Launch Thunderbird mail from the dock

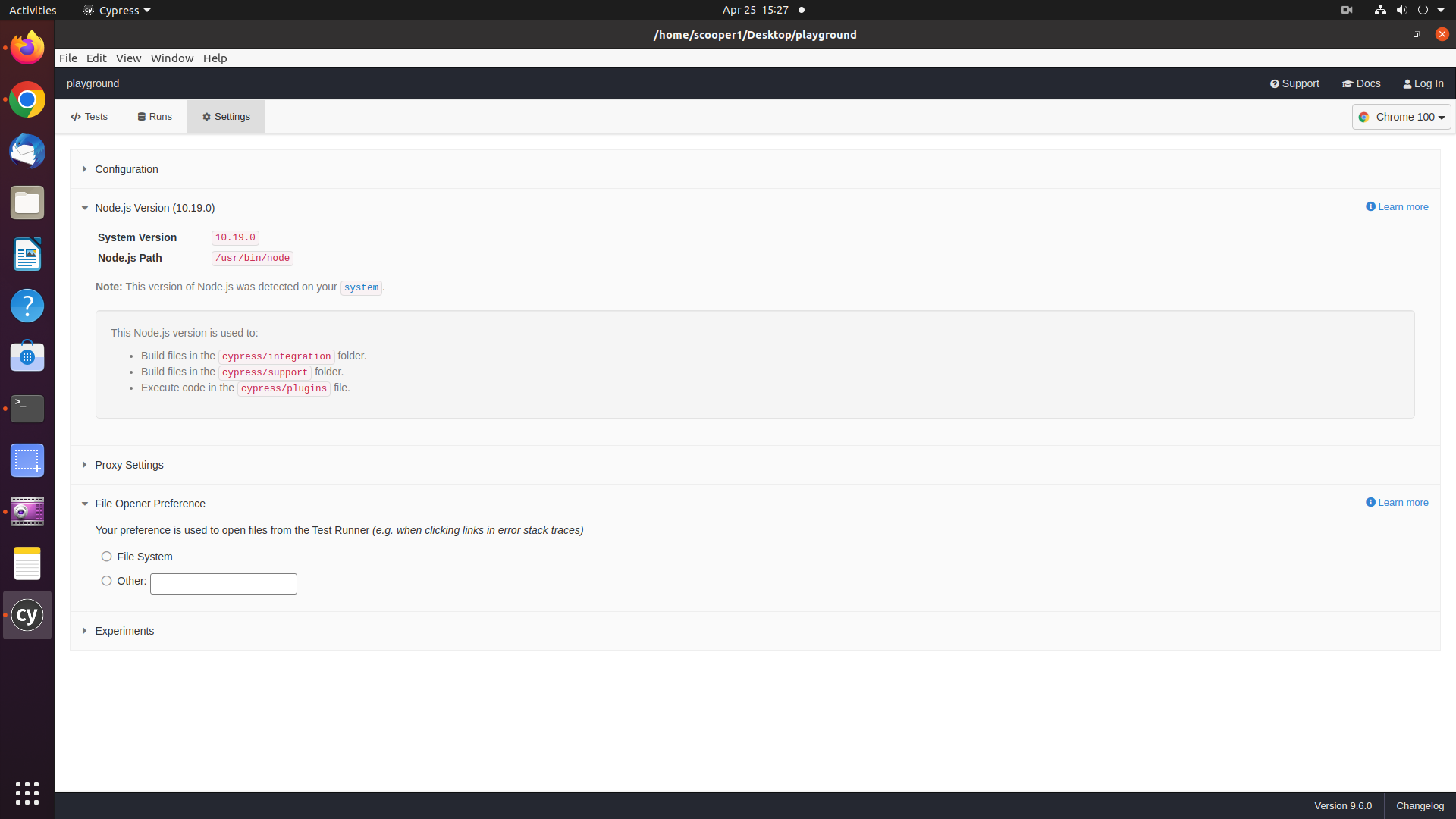[x=27, y=151]
